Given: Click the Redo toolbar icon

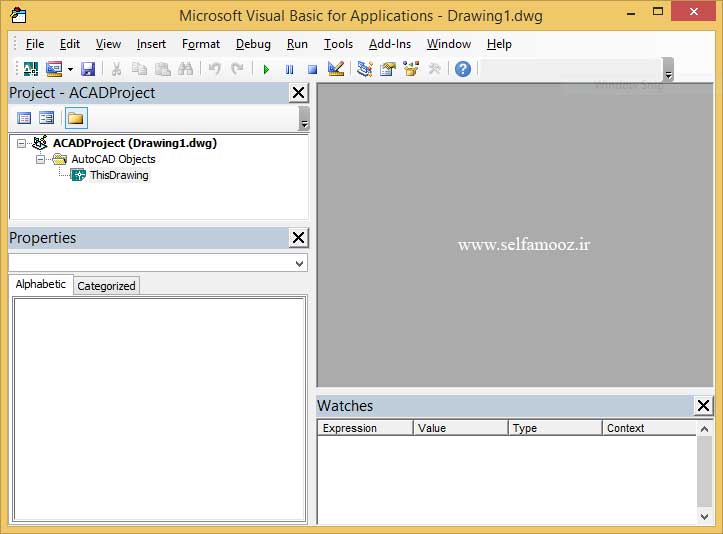Looking at the screenshot, I should [x=237, y=69].
